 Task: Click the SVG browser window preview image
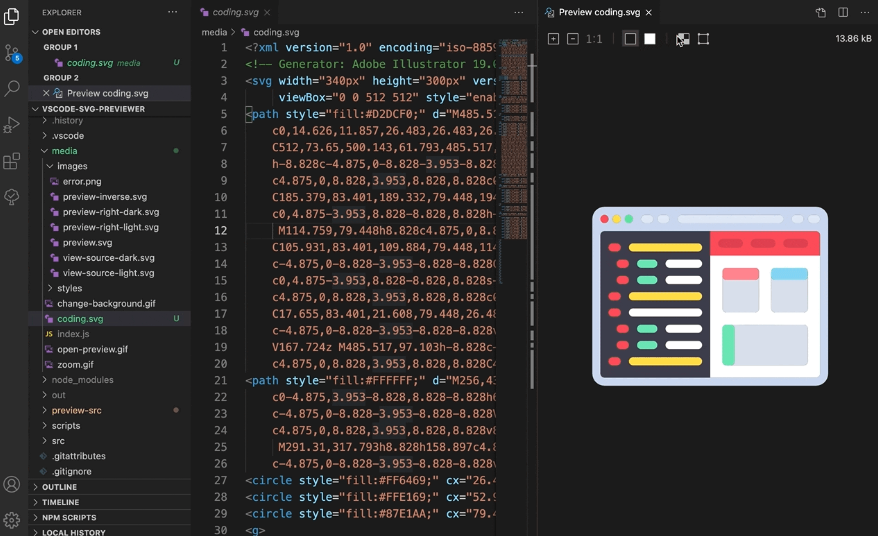pos(710,296)
